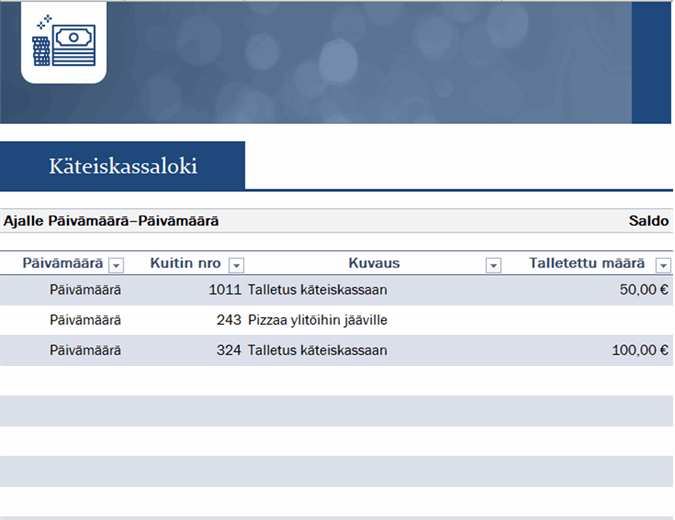This screenshot has width=675, height=520.
Task: Click the 100,00 € deposit amount
Action: pyautogui.click(x=639, y=351)
